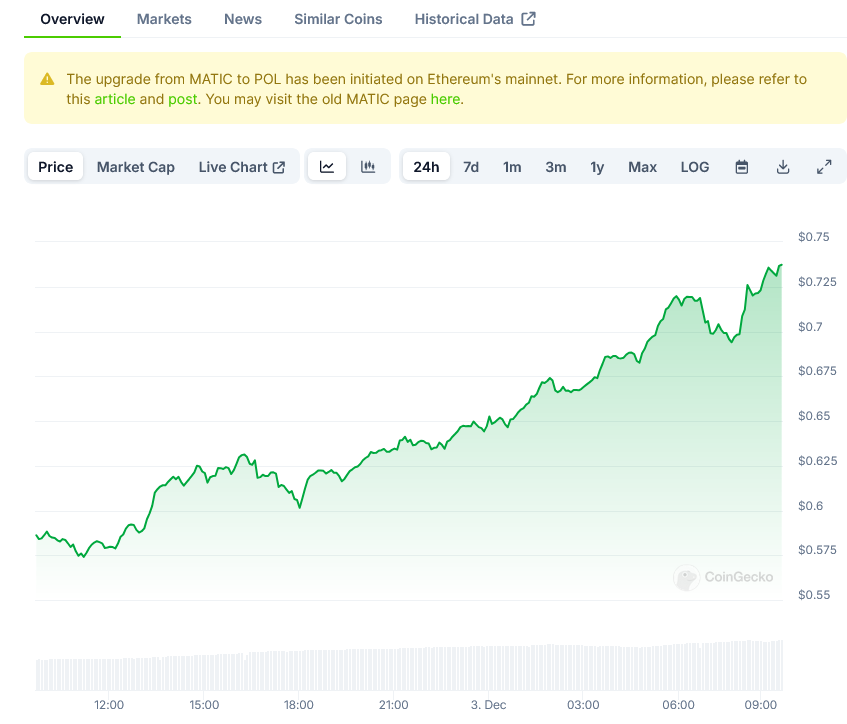The width and height of the screenshot is (847, 724).
Task: Open the Markets tab
Action: click(x=164, y=19)
